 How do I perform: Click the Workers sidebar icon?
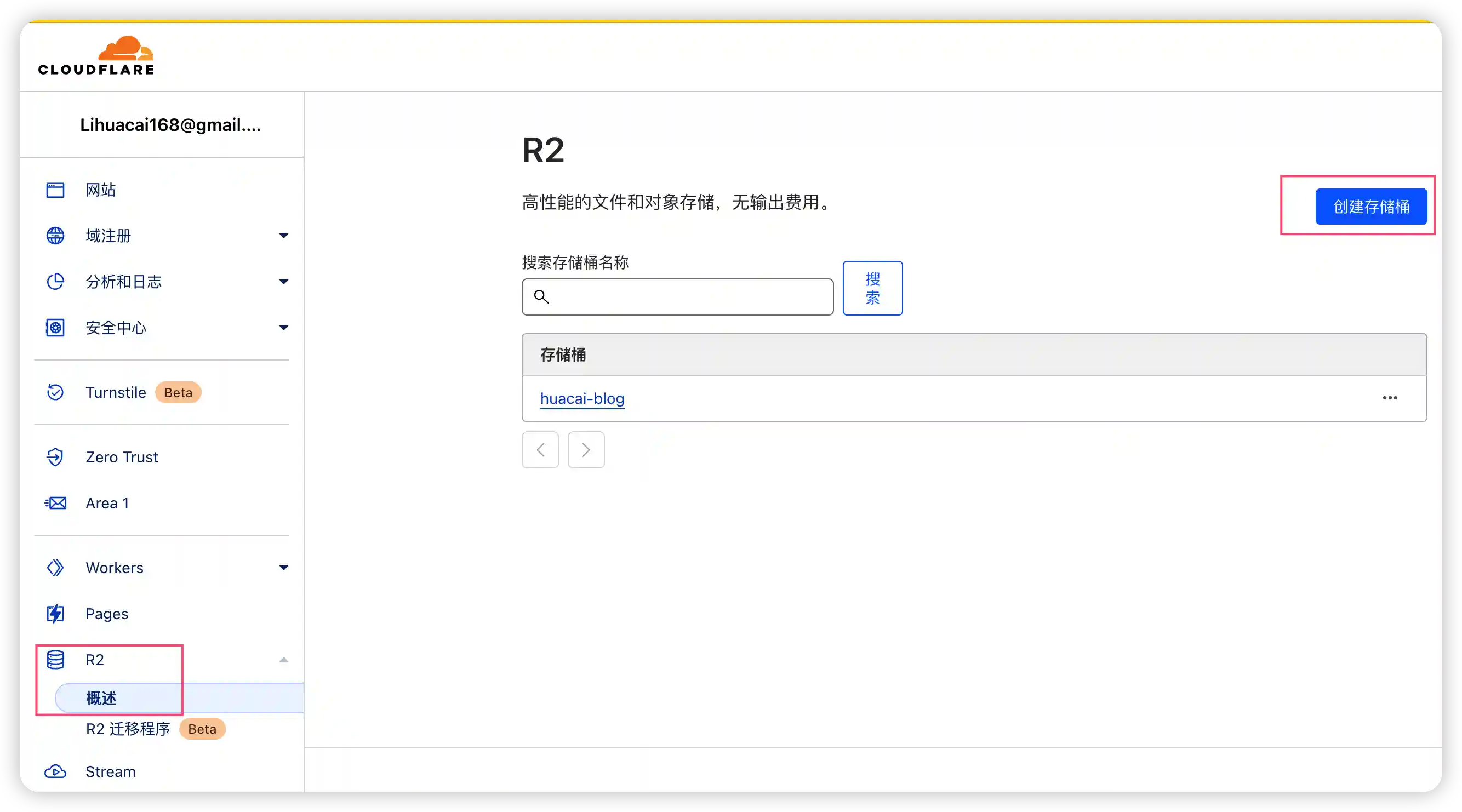pos(55,568)
